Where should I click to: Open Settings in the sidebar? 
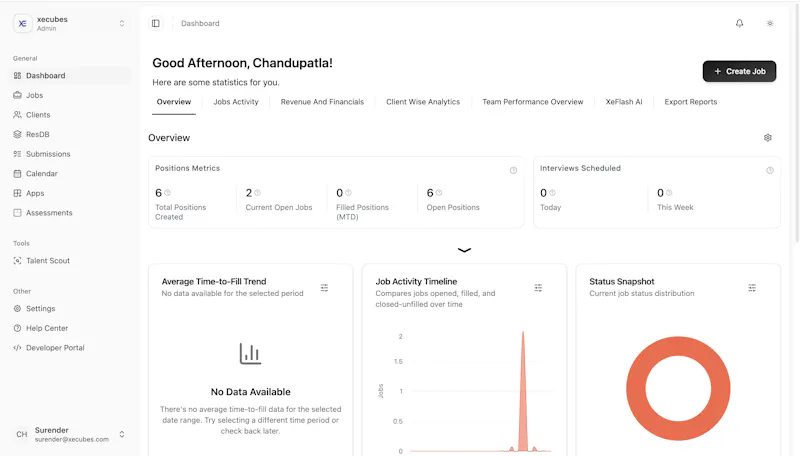(71, 309)
